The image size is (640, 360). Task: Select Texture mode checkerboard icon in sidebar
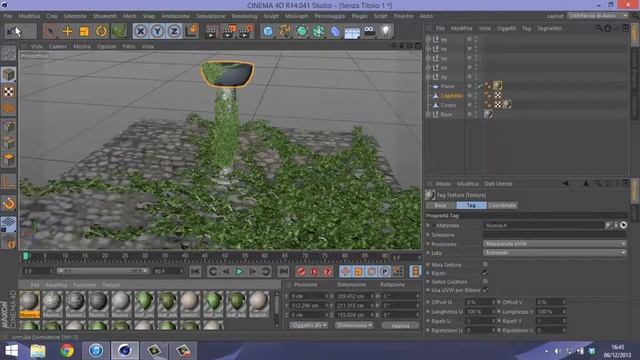click(x=9, y=91)
